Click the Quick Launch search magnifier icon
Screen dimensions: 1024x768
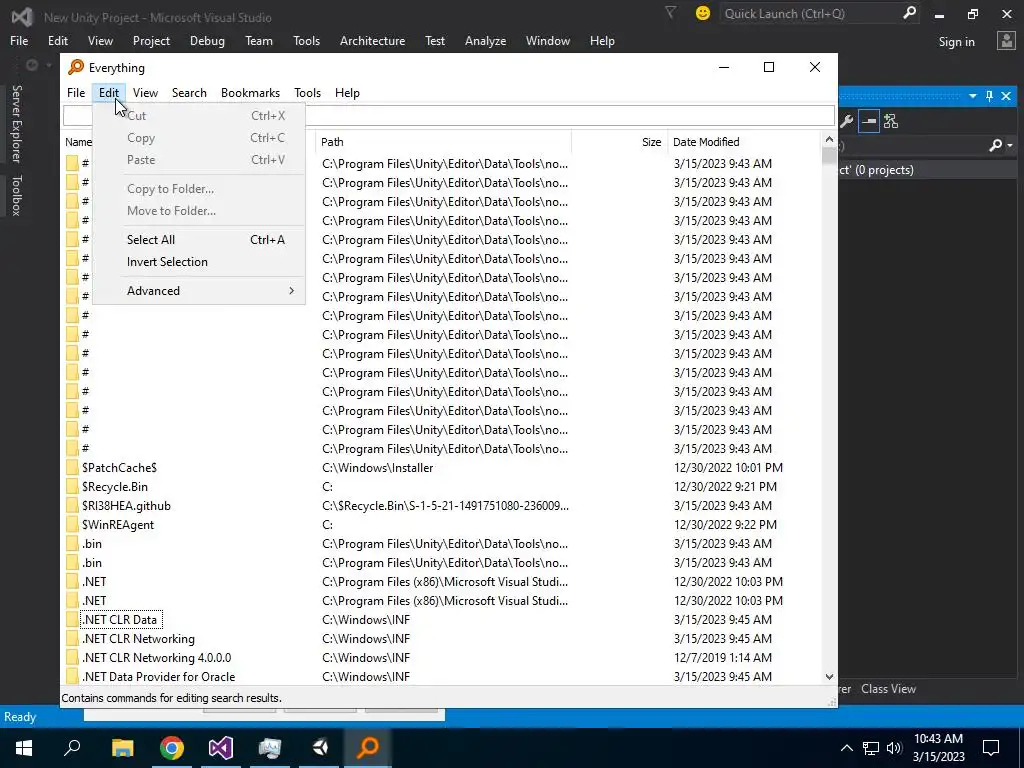click(909, 13)
